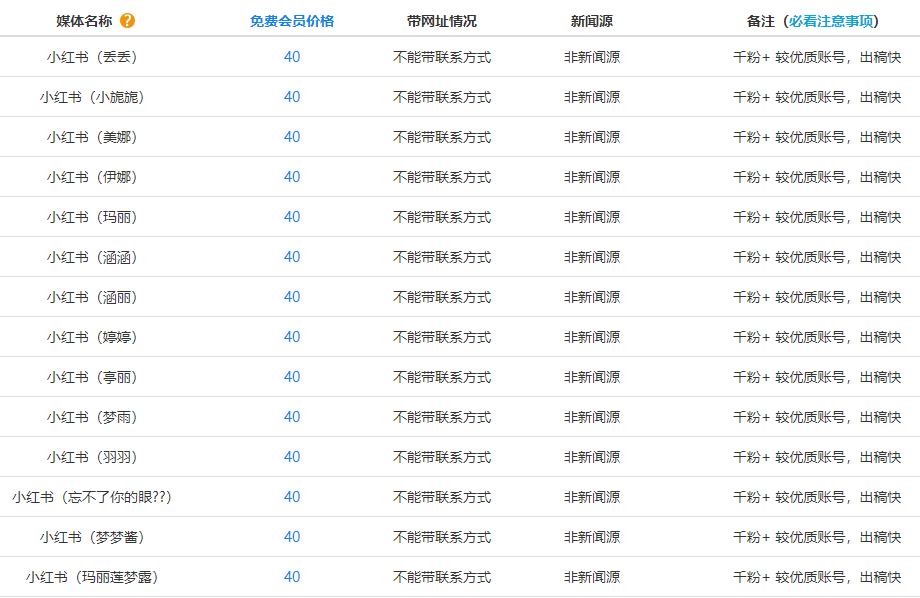Select media 小红书（亭丽）

[92, 377]
